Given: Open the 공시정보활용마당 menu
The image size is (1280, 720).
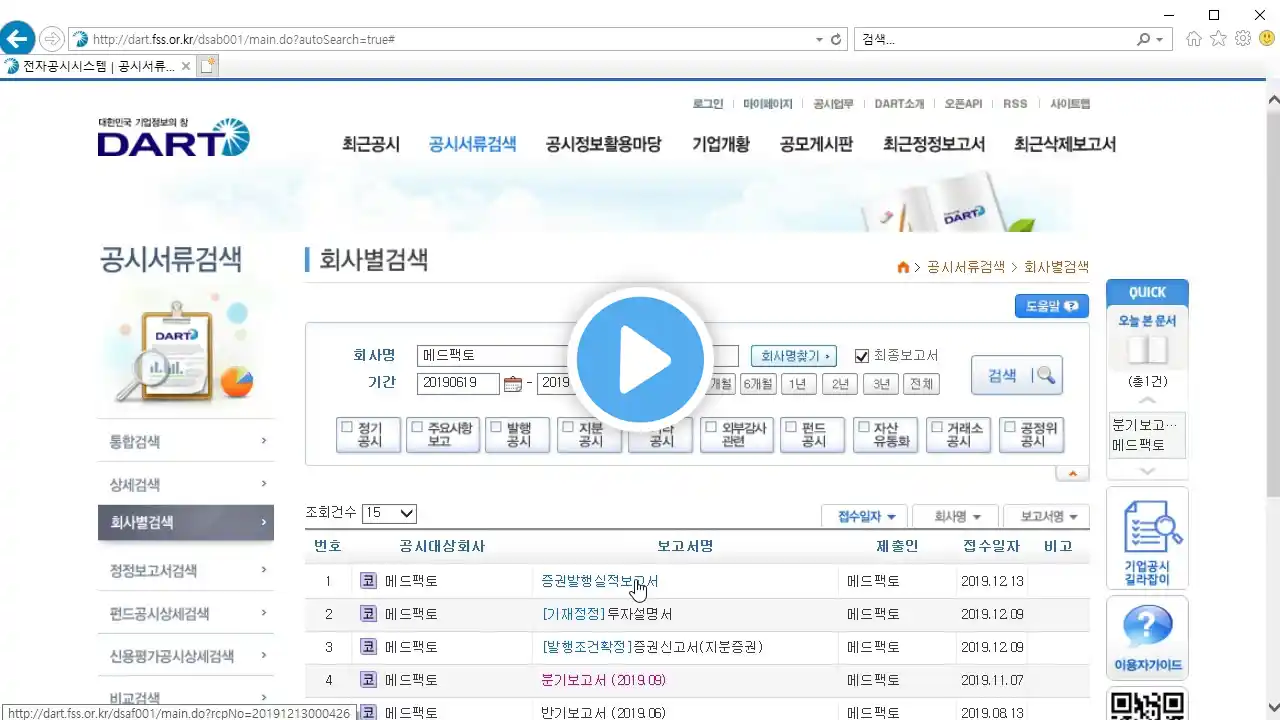Looking at the screenshot, I should click(x=604, y=144).
